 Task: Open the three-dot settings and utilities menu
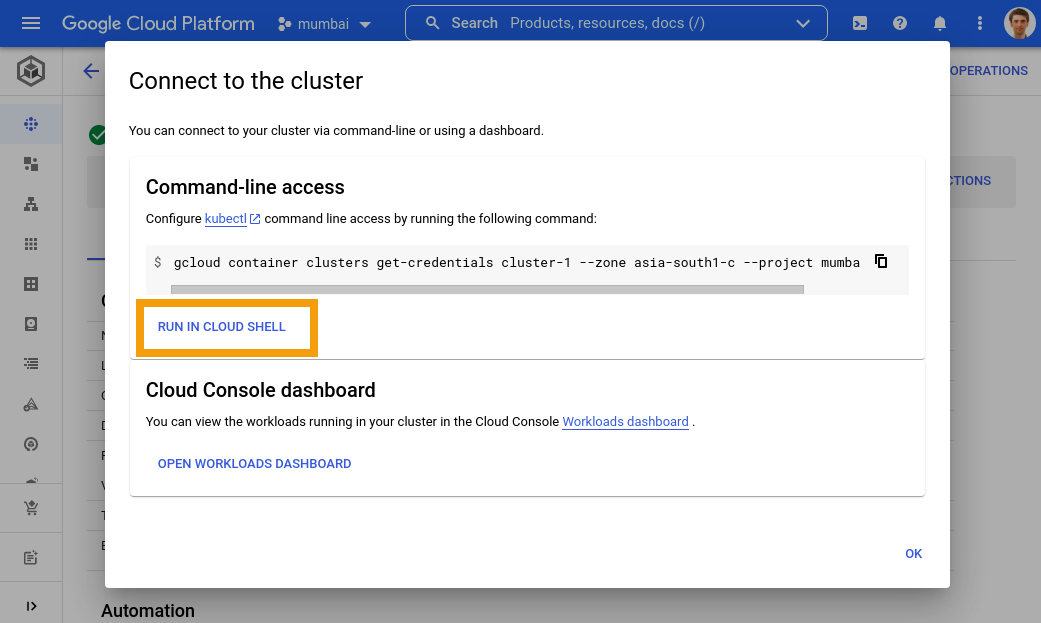click(x=979, y=23)
